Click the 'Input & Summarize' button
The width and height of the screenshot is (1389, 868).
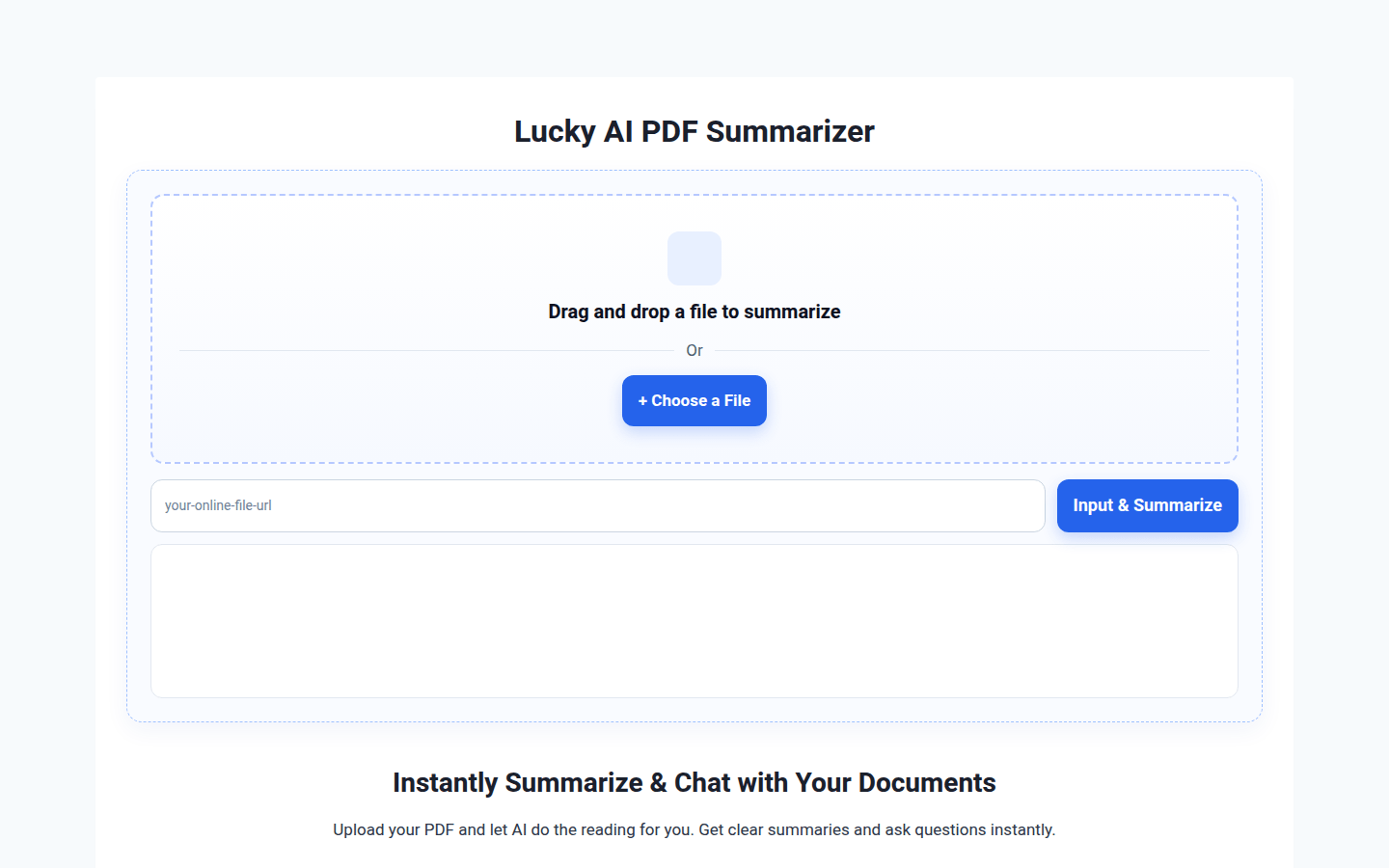tap(1147, 505)
